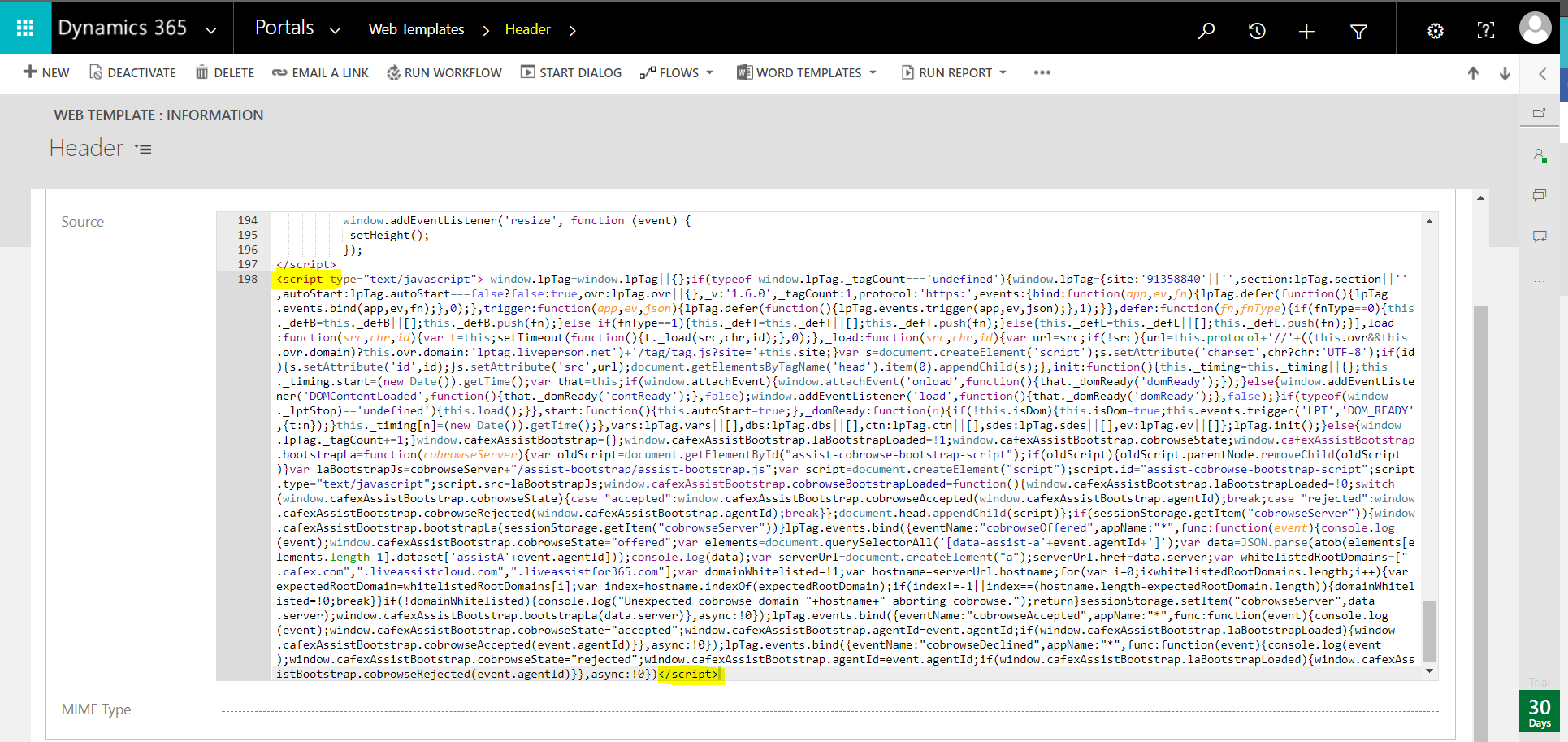The width and height of the screenshot is (1568, 742).
Task: Select the Header breadcrumb item
Action: 527,29
